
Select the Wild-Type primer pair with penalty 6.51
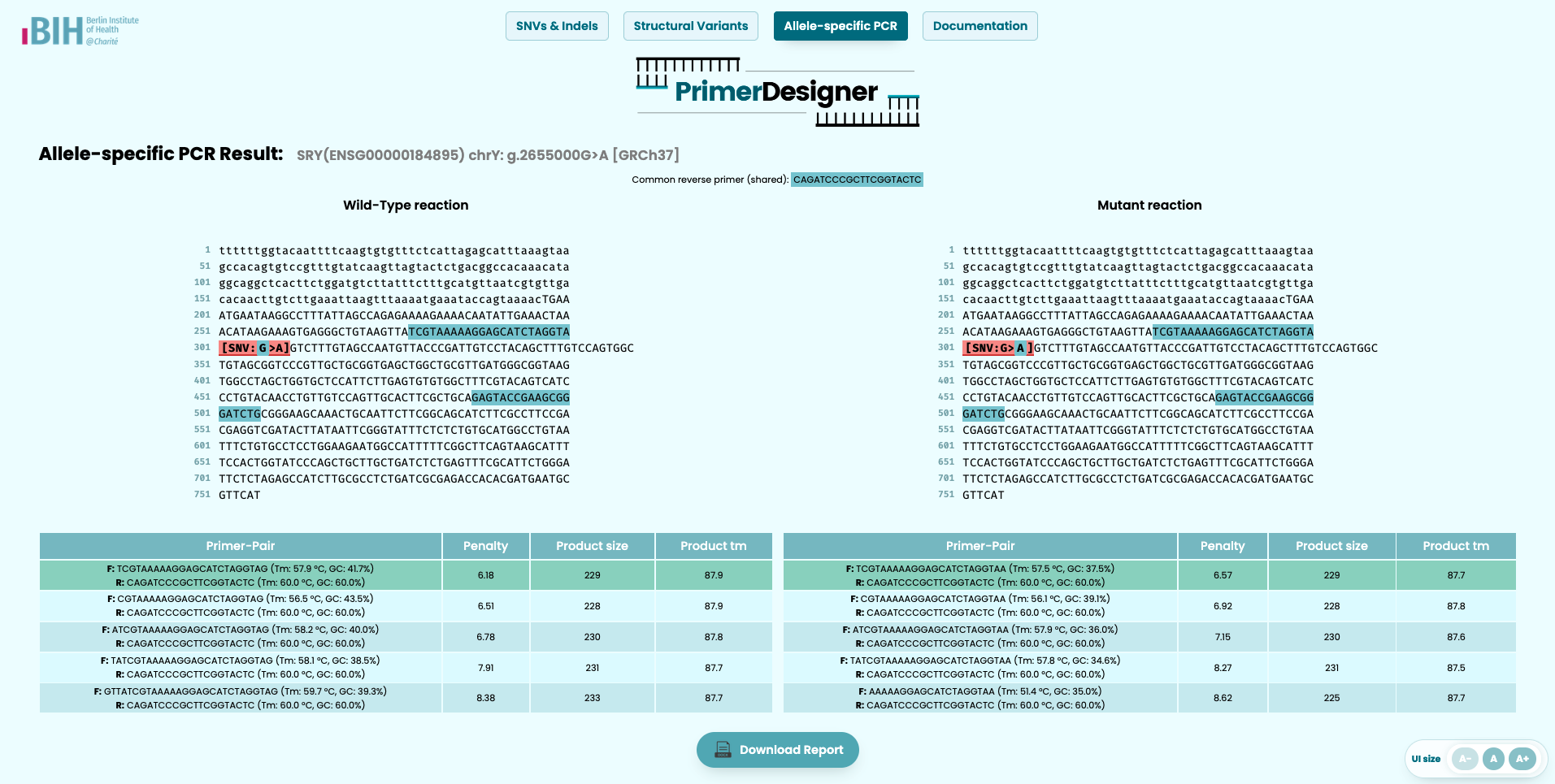406,606
